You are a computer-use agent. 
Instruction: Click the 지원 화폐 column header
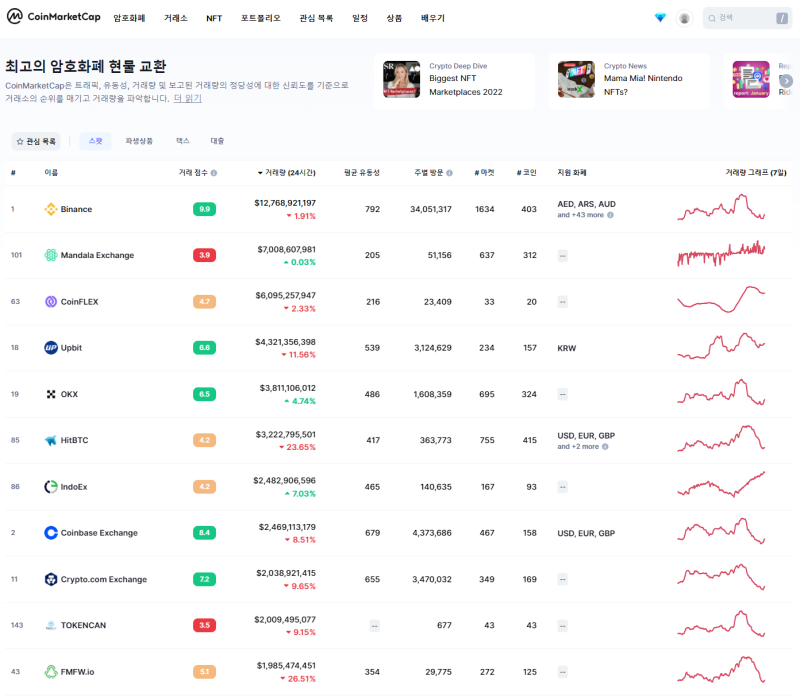(572, 173)
